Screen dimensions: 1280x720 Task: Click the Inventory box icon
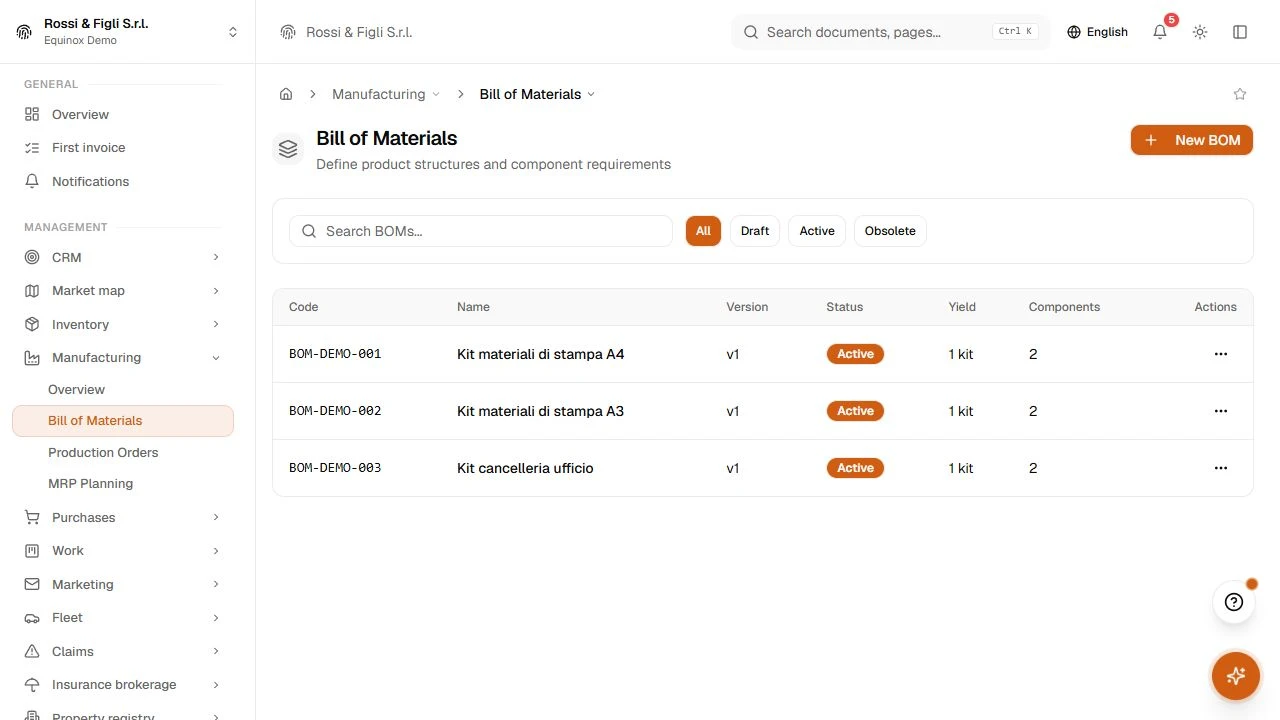pyautogui.click(x=32, y=324)
